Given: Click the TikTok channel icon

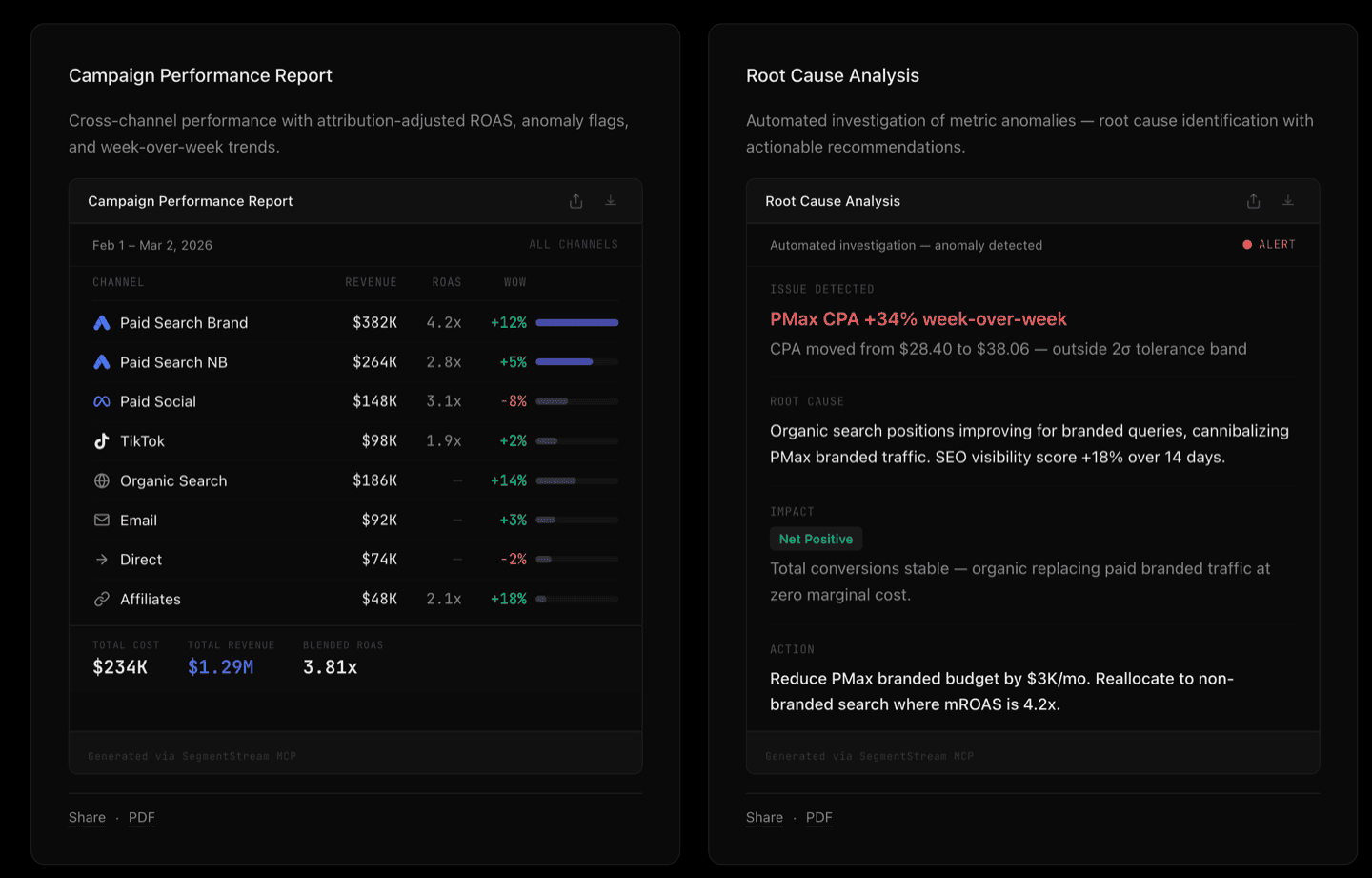Looking at the screenshot, I should [x=102, y=440].
